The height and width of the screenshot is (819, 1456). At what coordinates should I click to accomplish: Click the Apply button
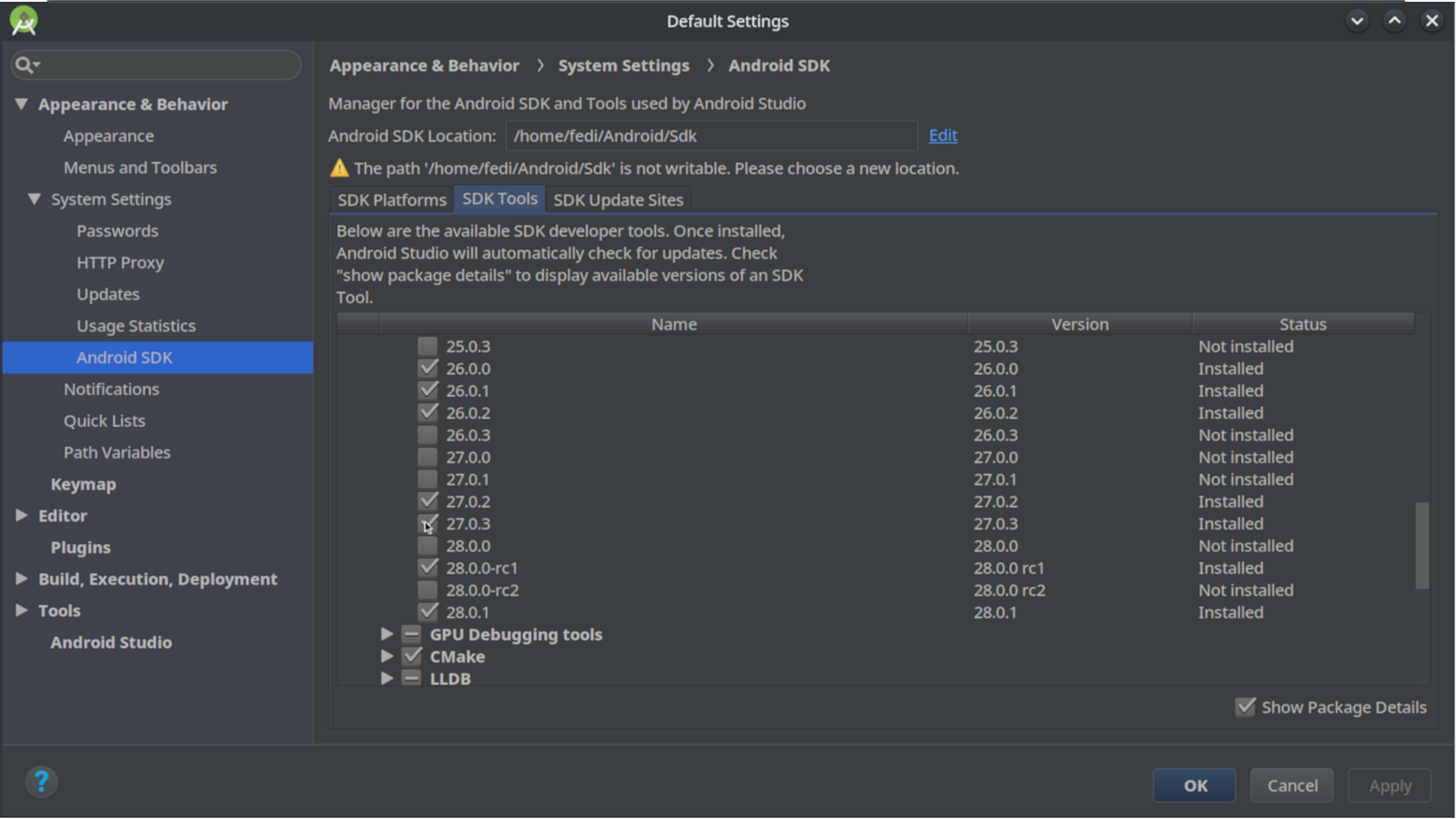click(1390, 785)
